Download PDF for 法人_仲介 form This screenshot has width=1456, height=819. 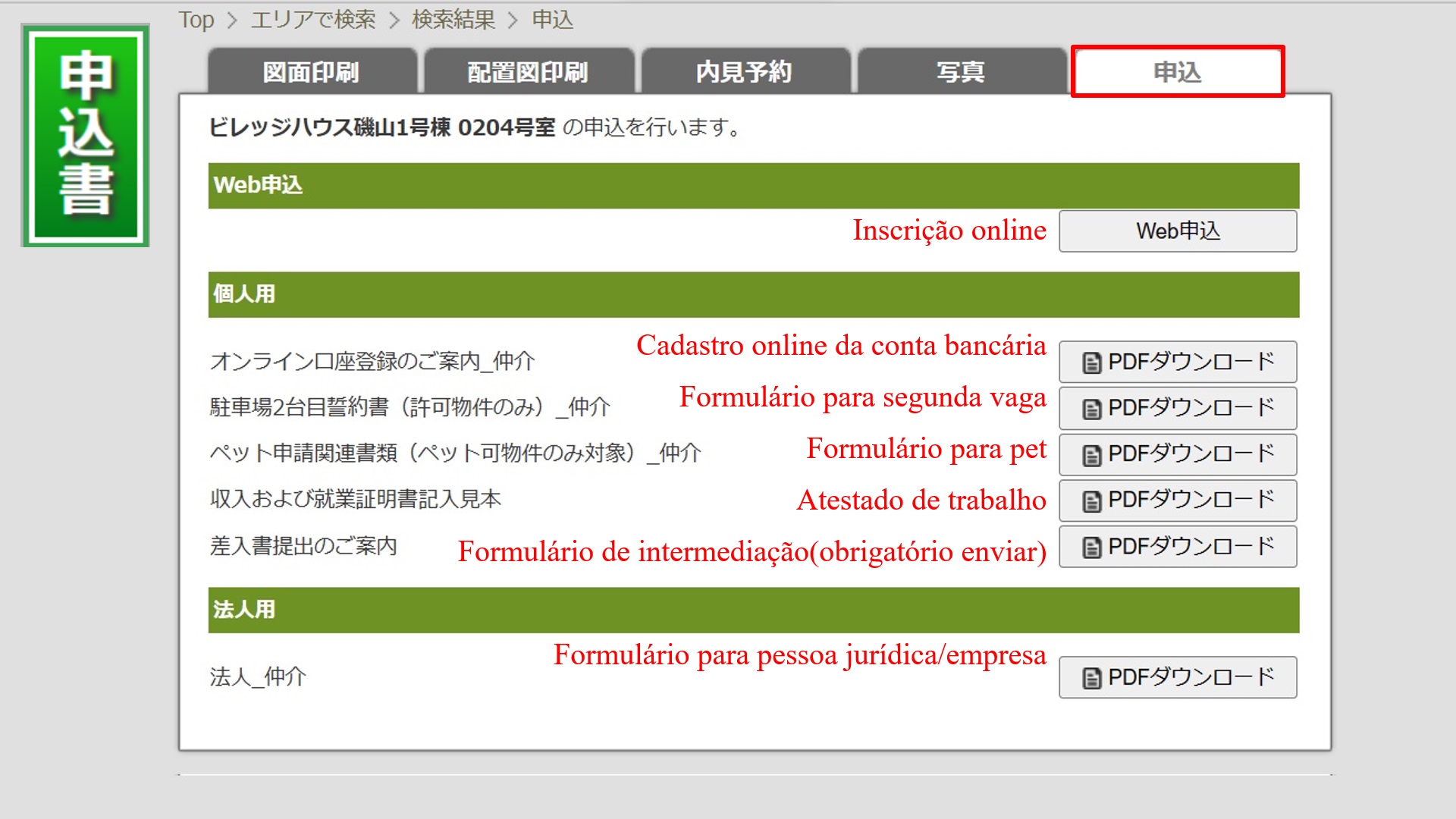pyautogui.click(x=1178, y=677)
